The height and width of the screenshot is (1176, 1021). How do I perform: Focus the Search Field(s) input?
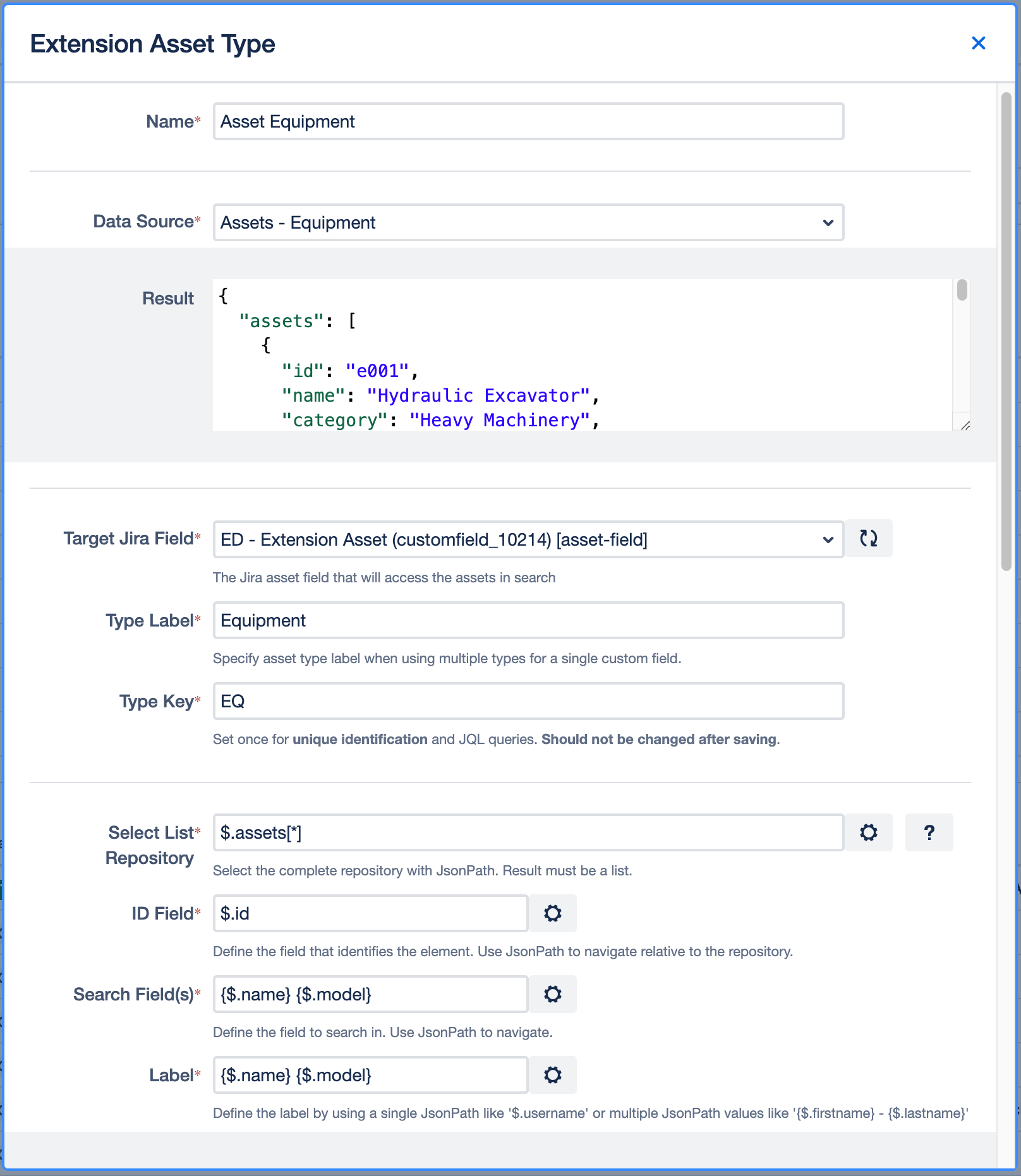tap(370, 994)
